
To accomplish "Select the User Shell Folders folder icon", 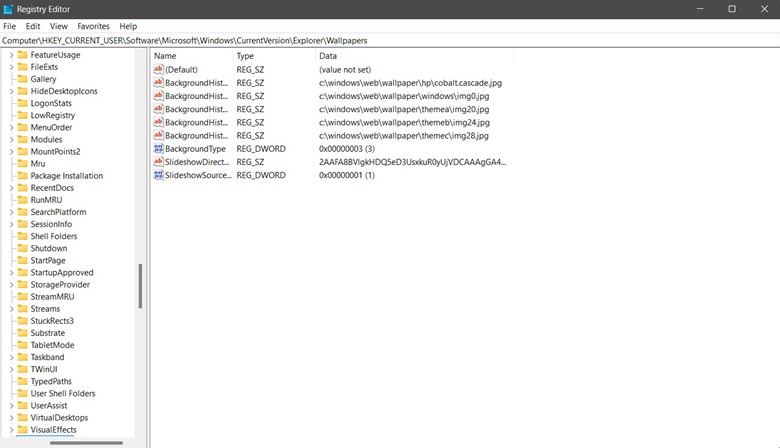I will click(22, 393).
